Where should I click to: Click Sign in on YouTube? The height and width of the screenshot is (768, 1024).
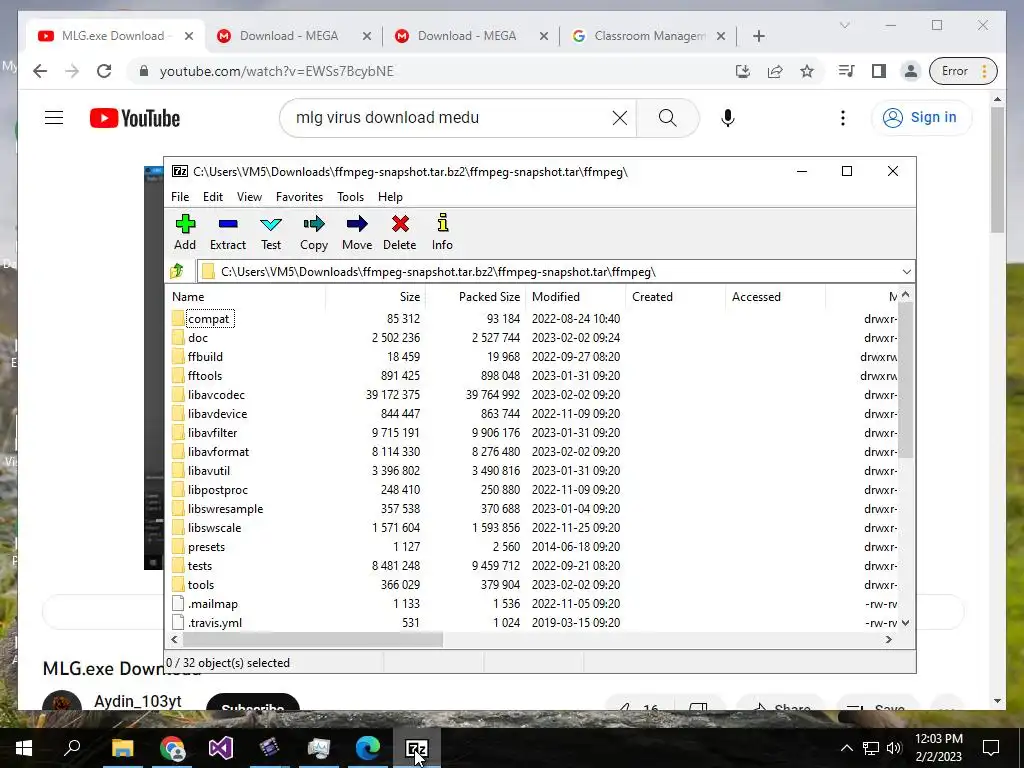click(921, 118)
